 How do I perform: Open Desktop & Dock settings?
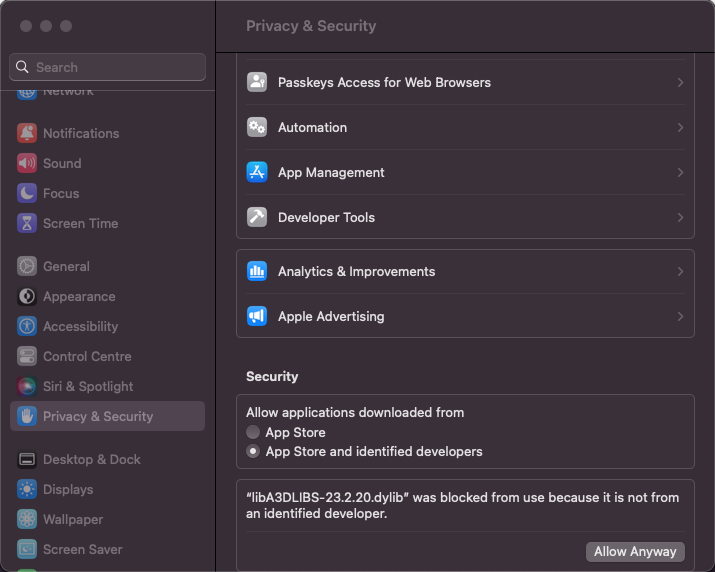coord(91,459)
